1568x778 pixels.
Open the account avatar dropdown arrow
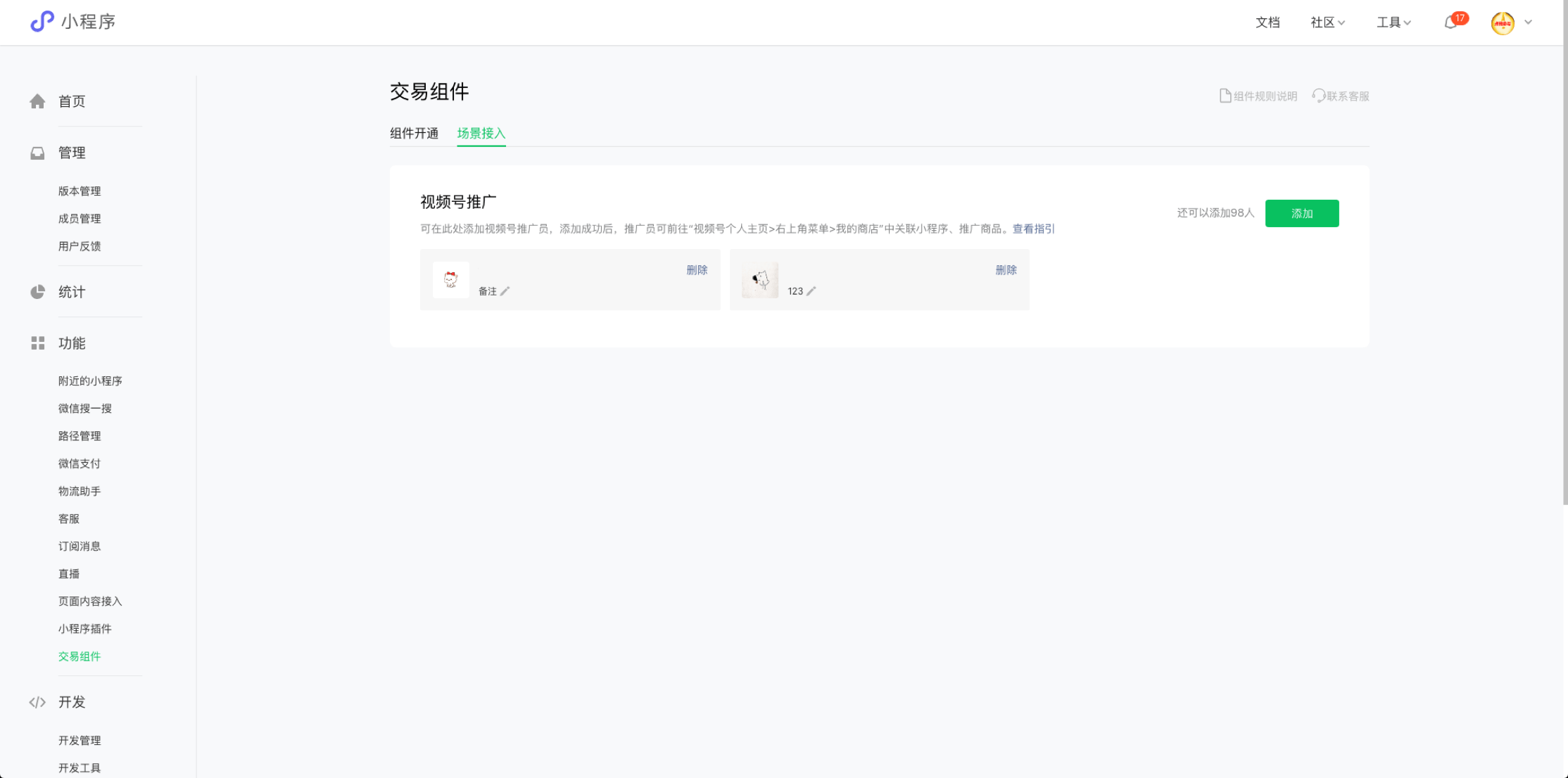1528,23
